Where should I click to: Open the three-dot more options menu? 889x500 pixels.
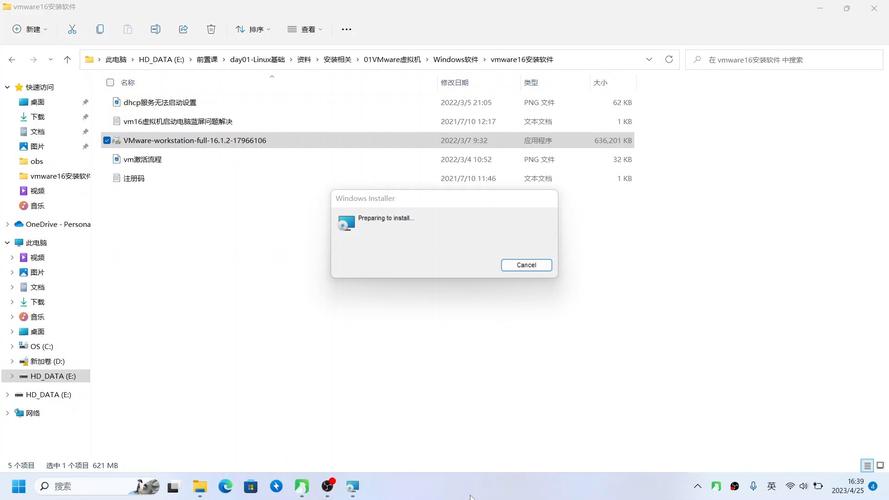click(346, 29)
